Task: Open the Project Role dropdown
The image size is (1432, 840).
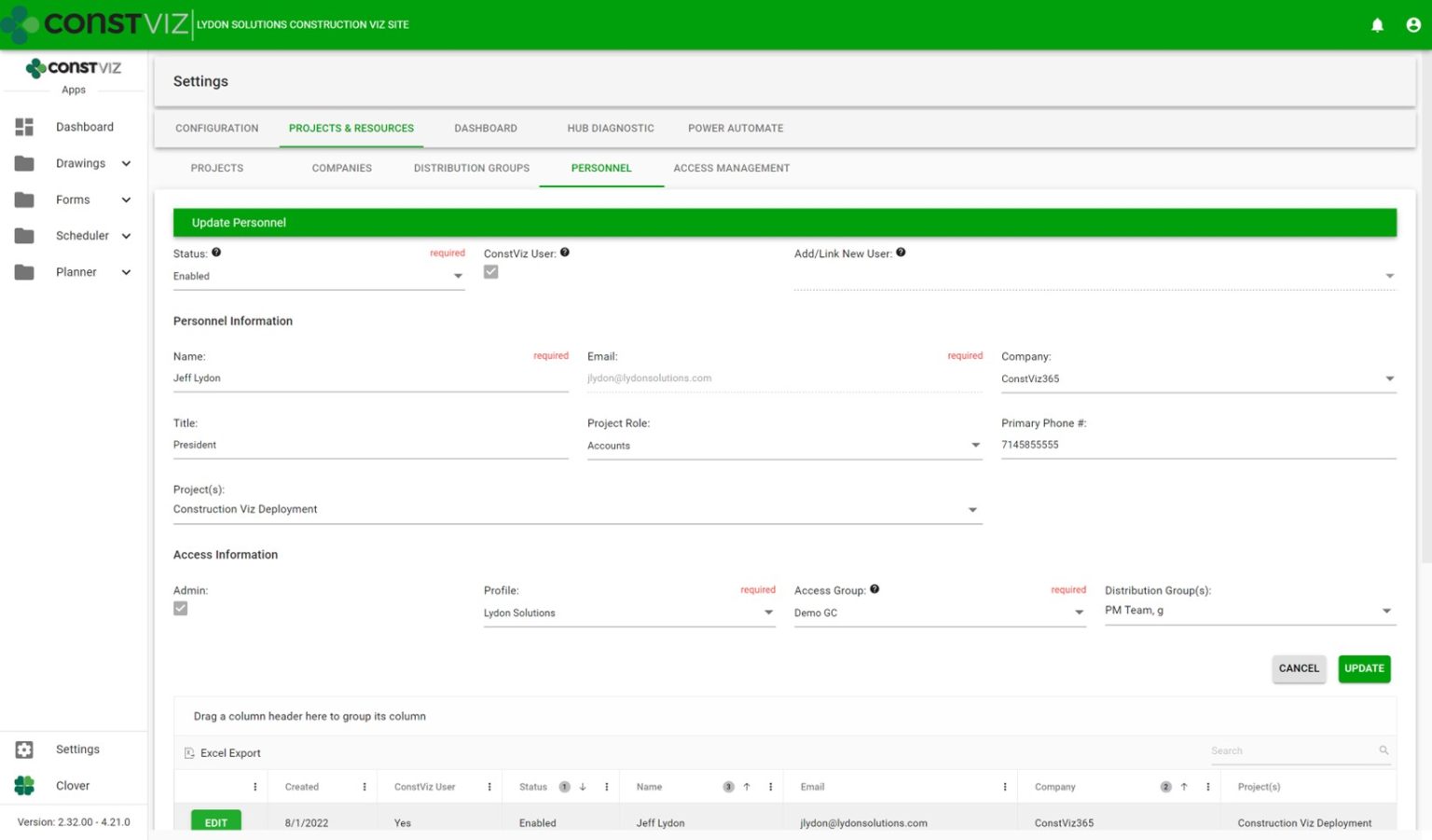Action: coord(975,446)
